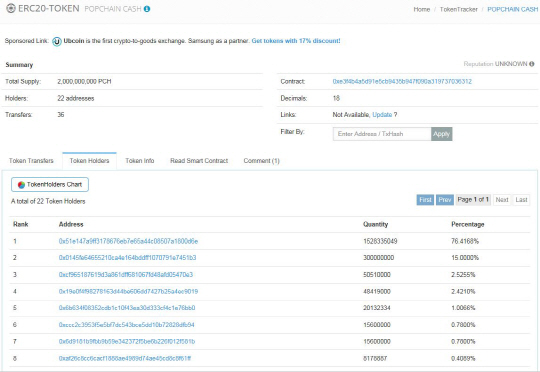Open the Token Info tab

(140, 161)
